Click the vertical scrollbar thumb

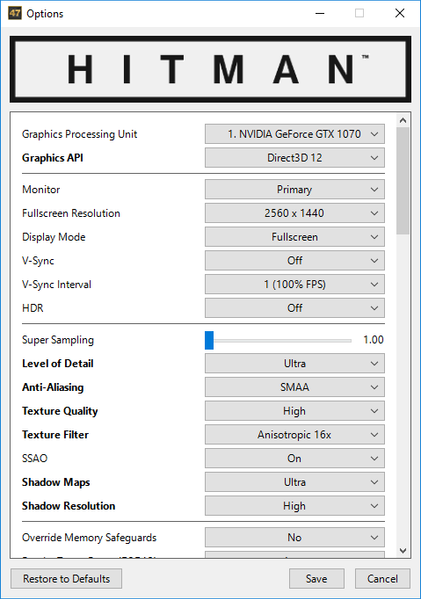403,181
